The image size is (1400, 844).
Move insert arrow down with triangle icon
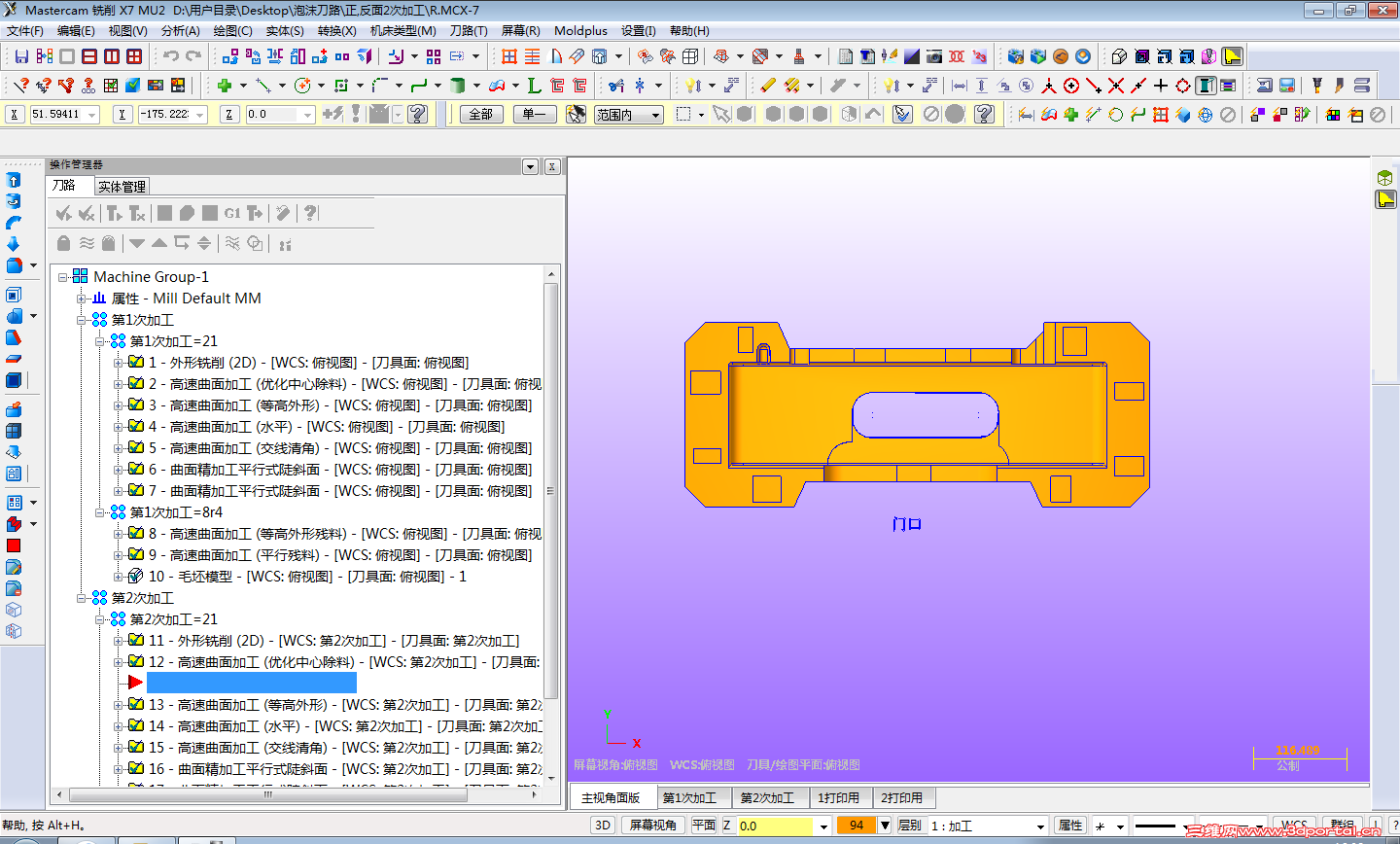[x=137, y=243]
